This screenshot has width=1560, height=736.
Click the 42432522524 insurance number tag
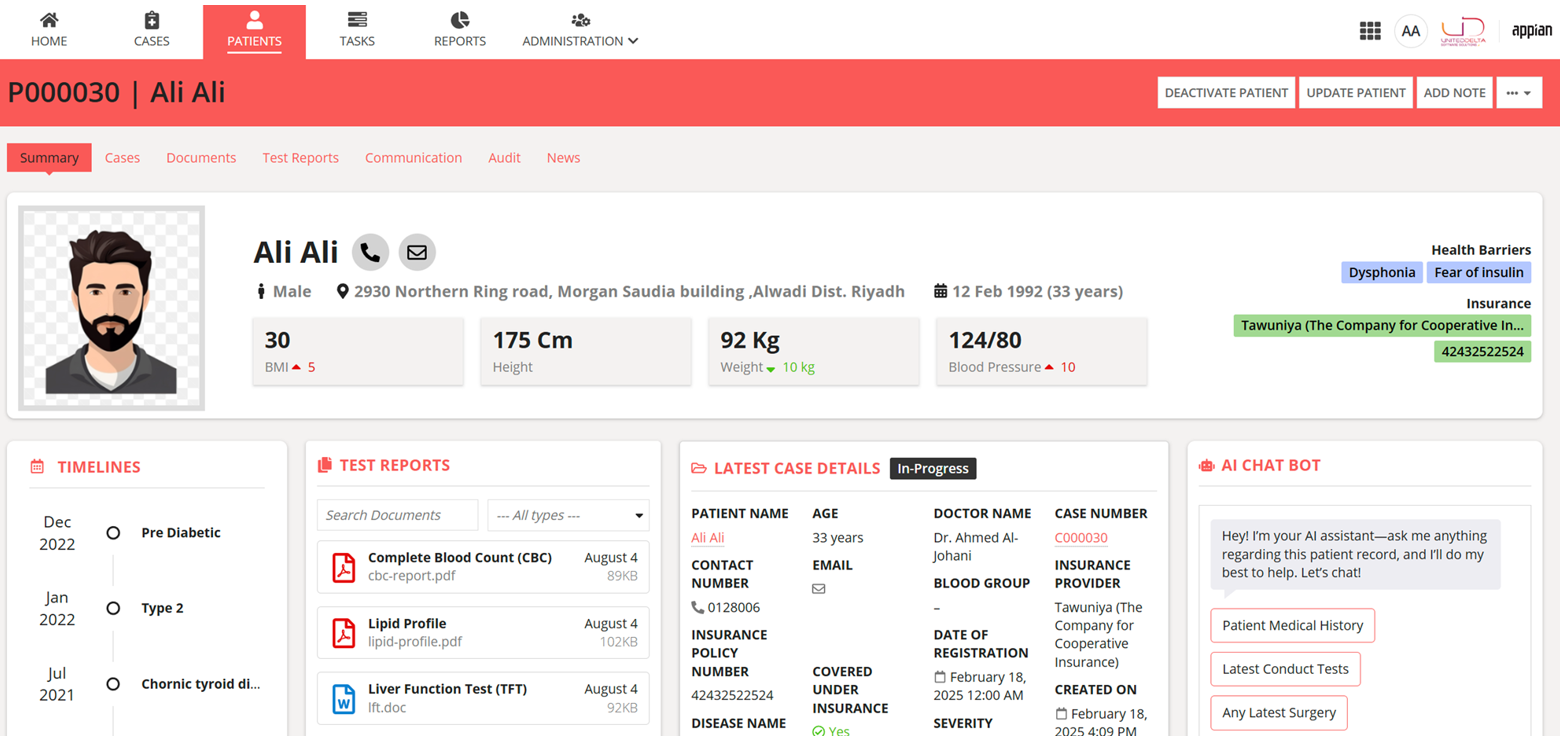click(1482, 352)
